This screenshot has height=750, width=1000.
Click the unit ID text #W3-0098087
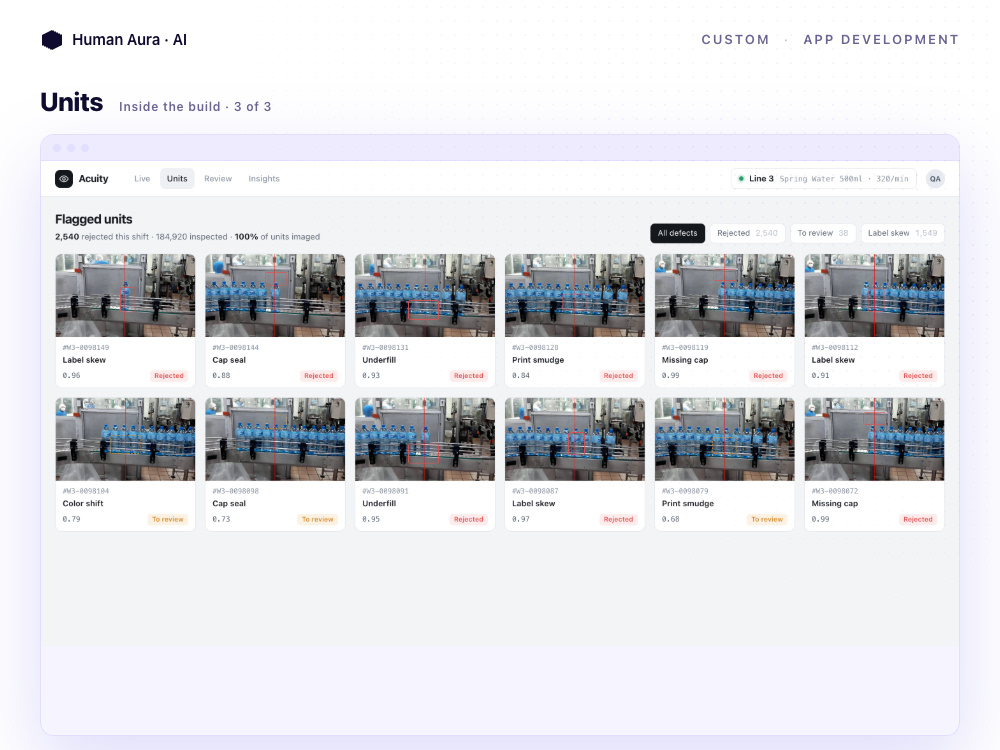coord(535,491)
